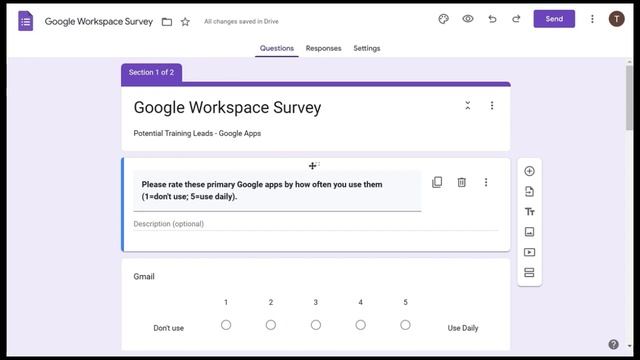Open the form's more options menu beside Send
Screen dimensions: 640x360
(592, 19)
